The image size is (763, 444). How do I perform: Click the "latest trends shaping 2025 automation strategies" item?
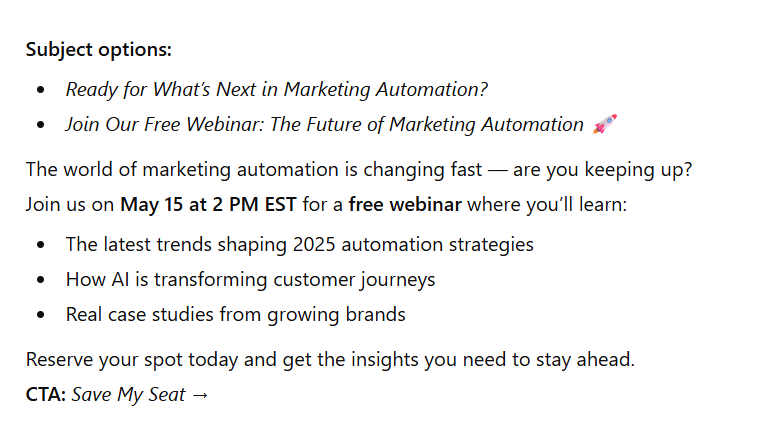pos(299,244)
